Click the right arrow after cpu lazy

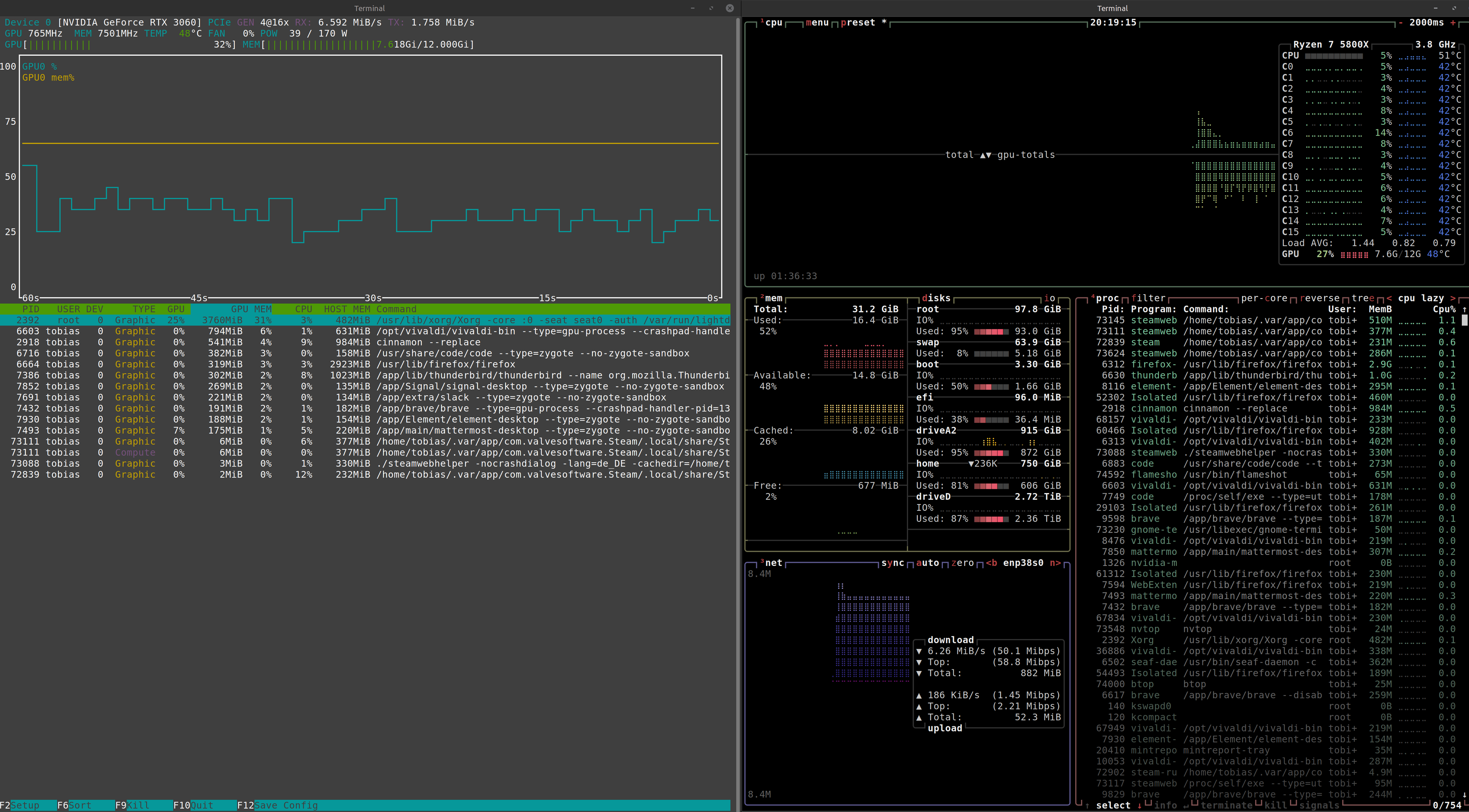[1453, 298]
